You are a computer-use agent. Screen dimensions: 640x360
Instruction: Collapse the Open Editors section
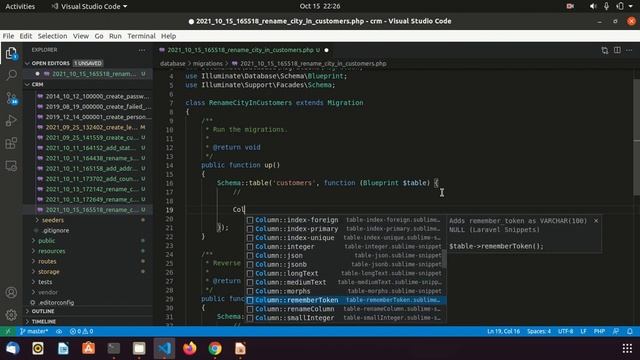click(x=50, y=63)
